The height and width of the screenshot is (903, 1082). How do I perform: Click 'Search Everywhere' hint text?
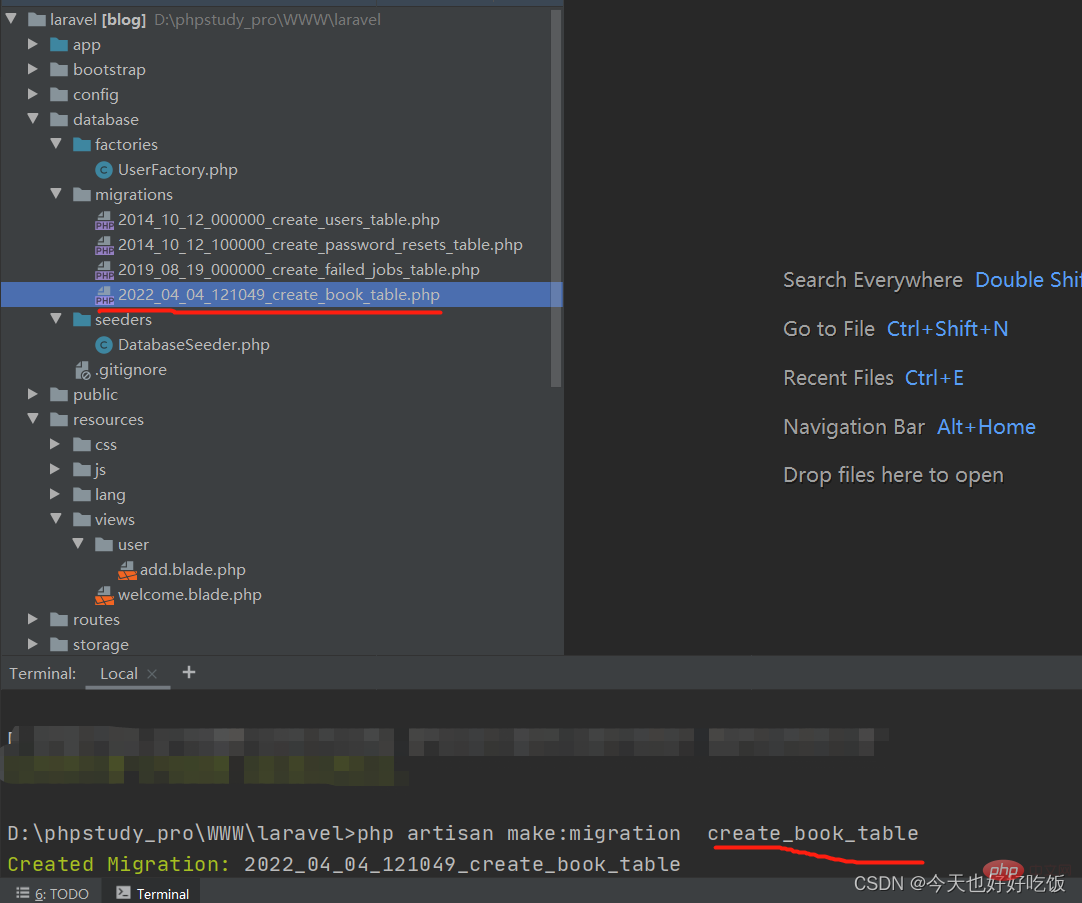pyautogui.click(x=873, y=280)
